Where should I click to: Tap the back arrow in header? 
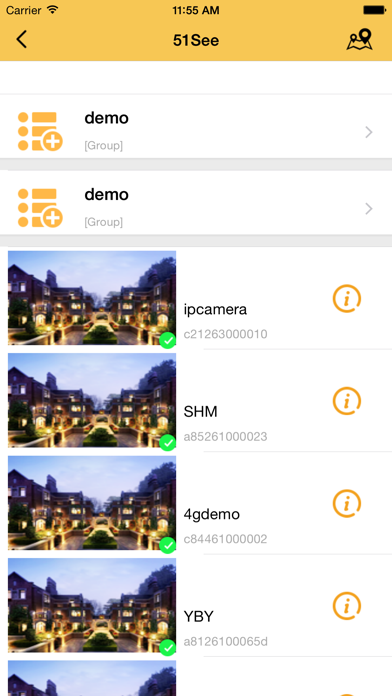21,40
